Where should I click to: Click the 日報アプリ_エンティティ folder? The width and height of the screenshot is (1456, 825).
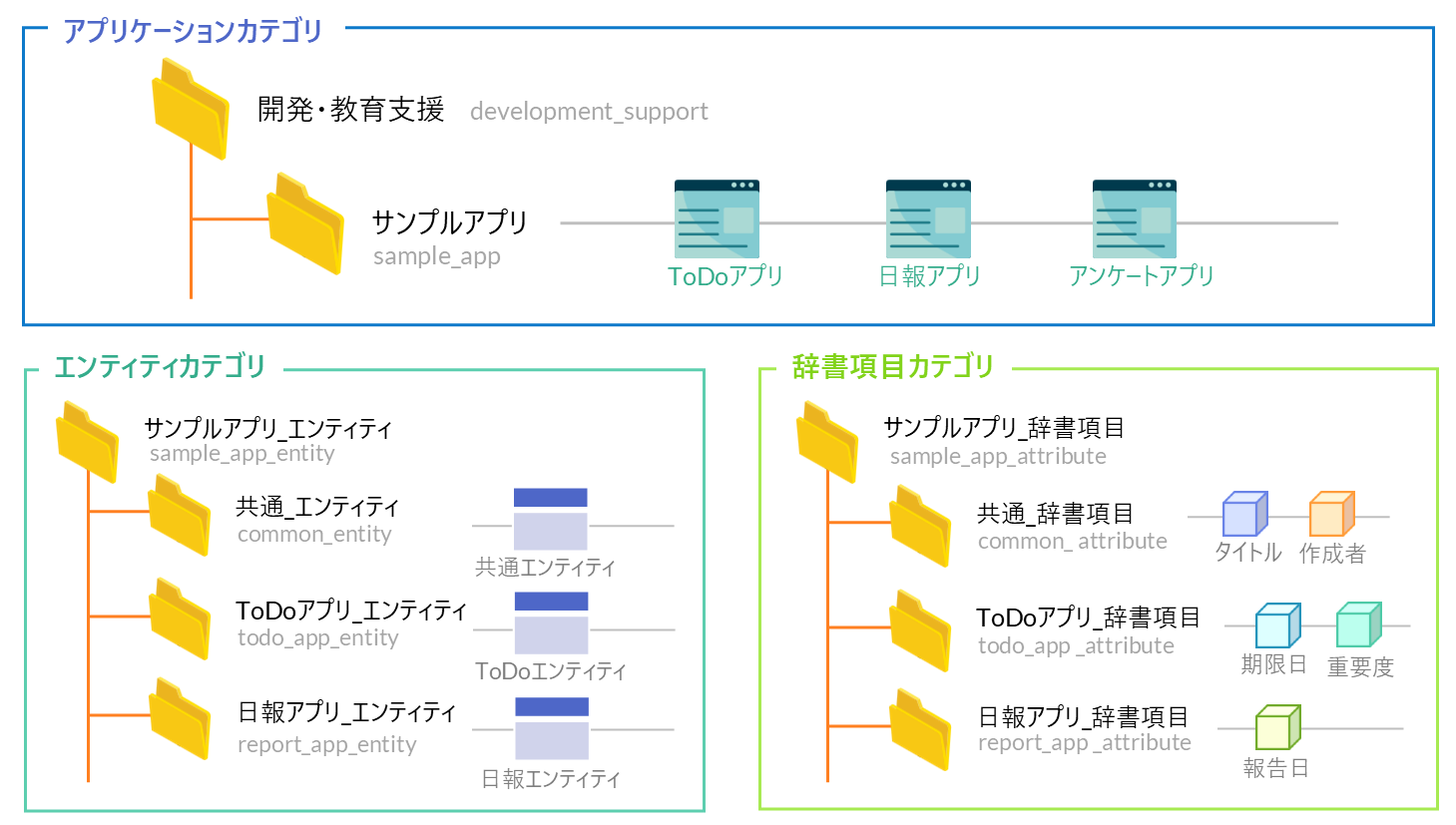(x=180, y=719)
